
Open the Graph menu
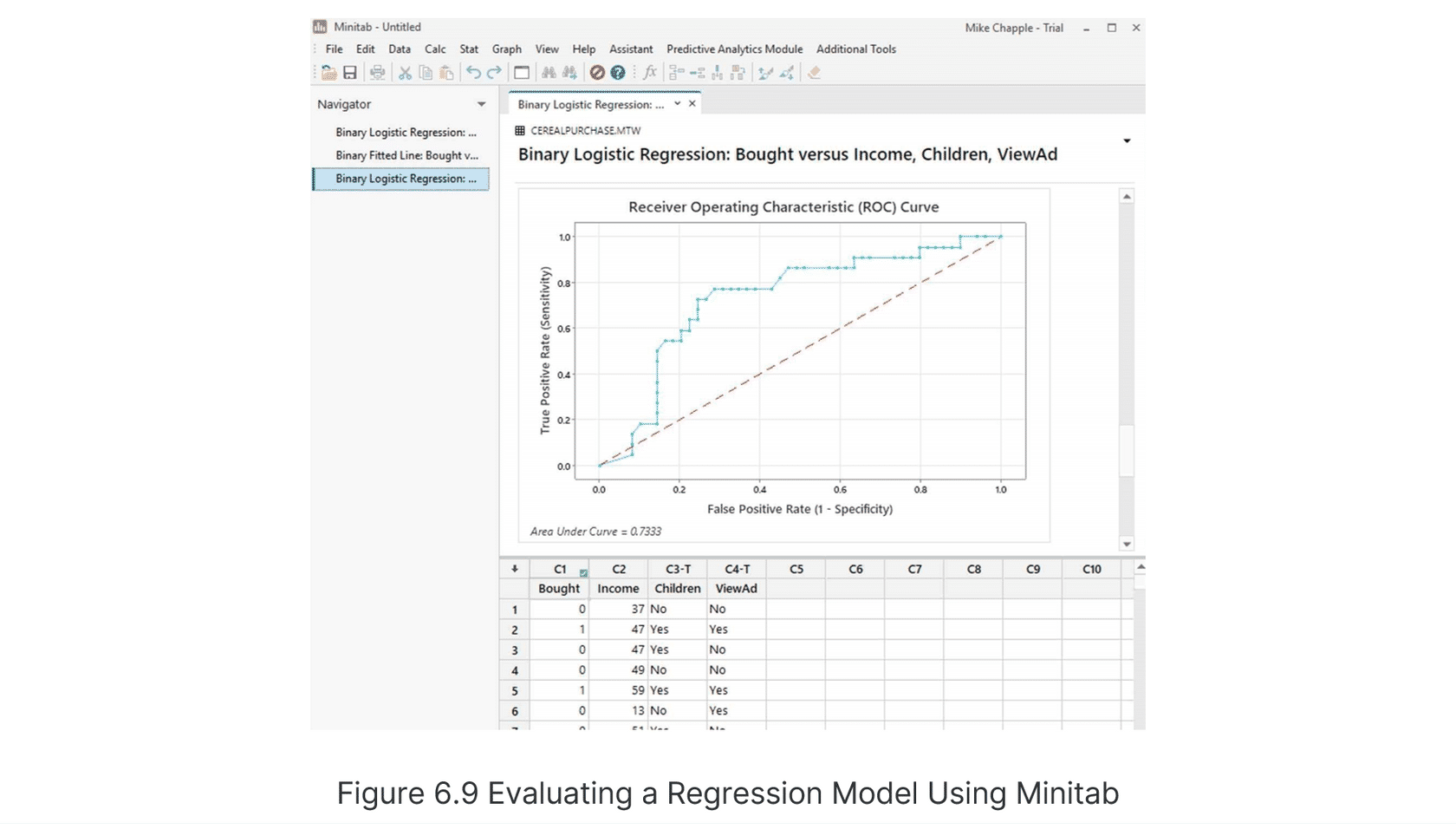(x=507, y=49)
